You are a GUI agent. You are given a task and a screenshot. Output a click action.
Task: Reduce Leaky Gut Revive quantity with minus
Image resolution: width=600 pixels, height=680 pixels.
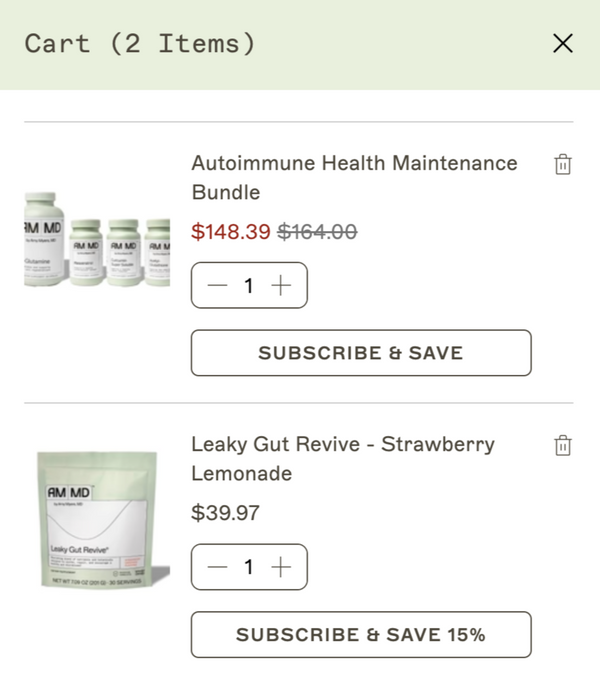(x=218, y=567)
